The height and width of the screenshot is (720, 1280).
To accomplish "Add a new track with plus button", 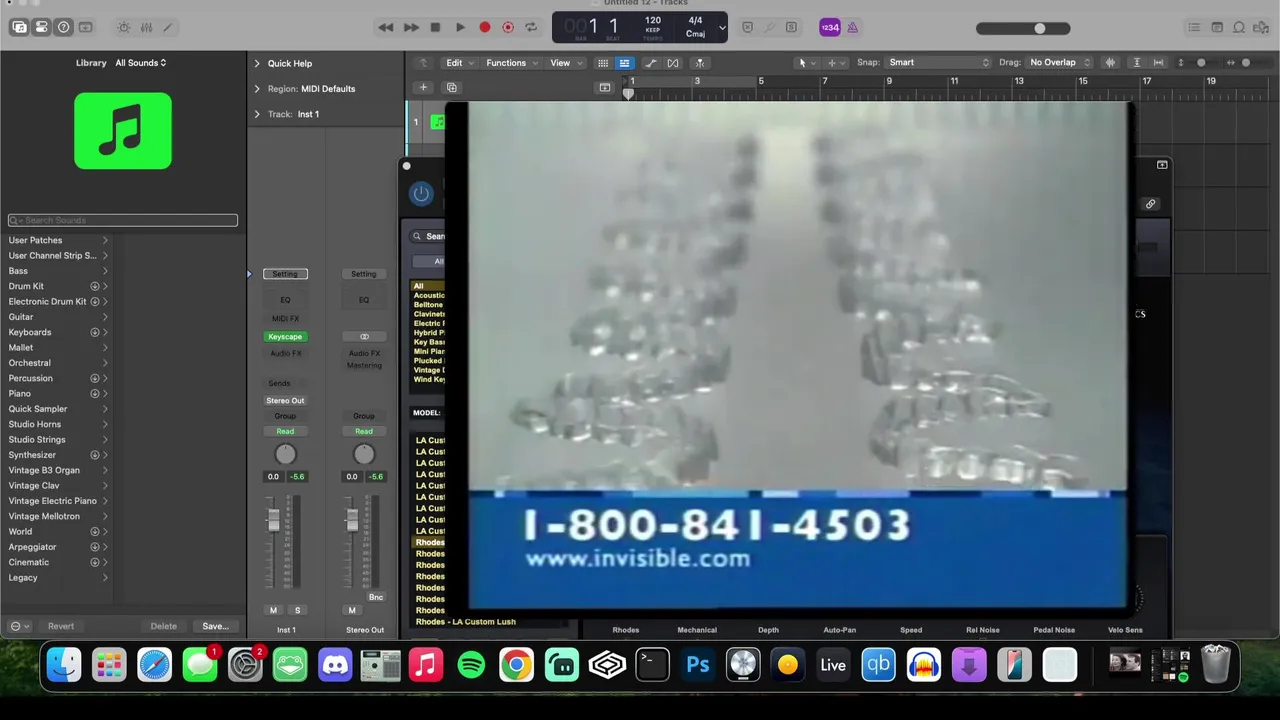I will click(423, 87).
